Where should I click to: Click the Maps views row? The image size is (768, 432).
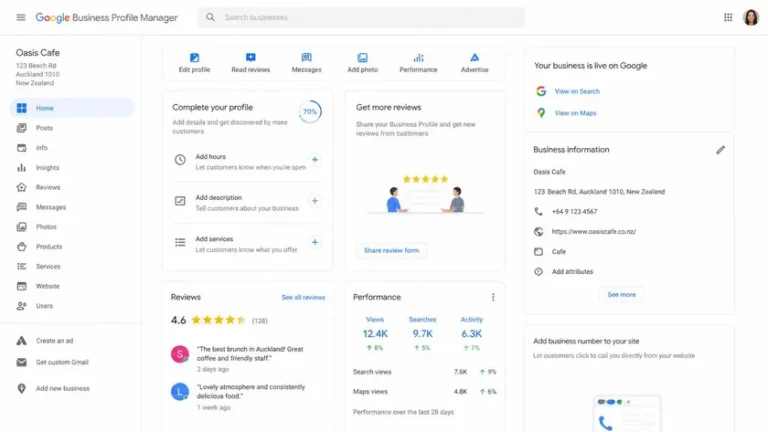point(425,391)
